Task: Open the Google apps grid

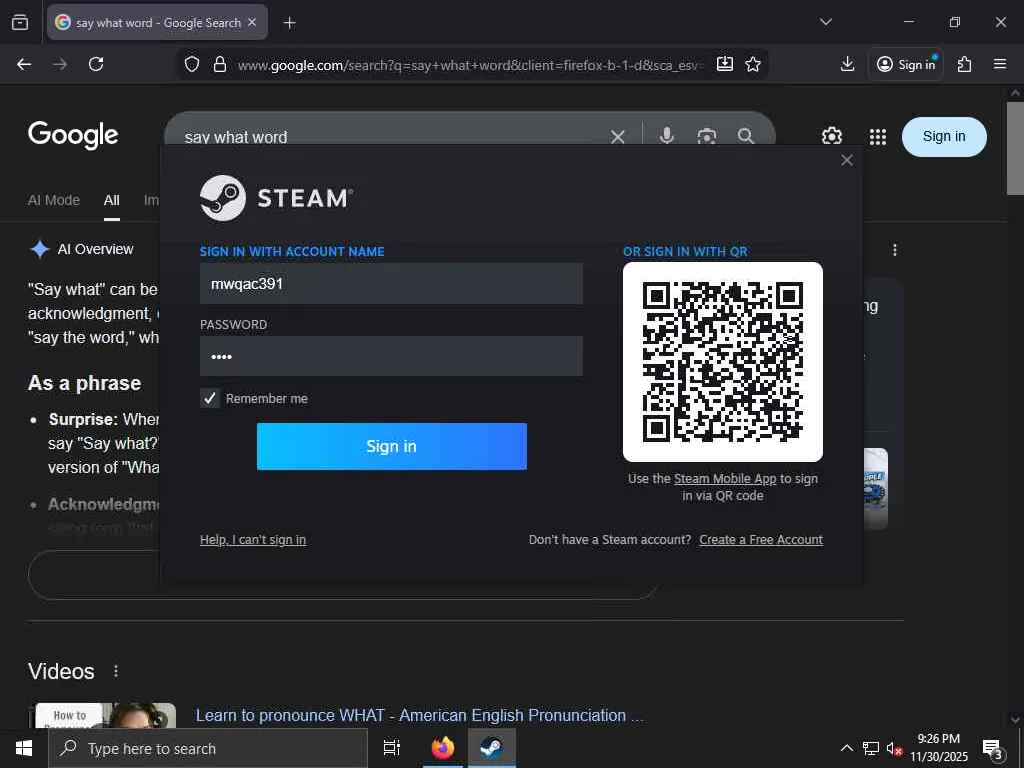Action: [878, 136]
